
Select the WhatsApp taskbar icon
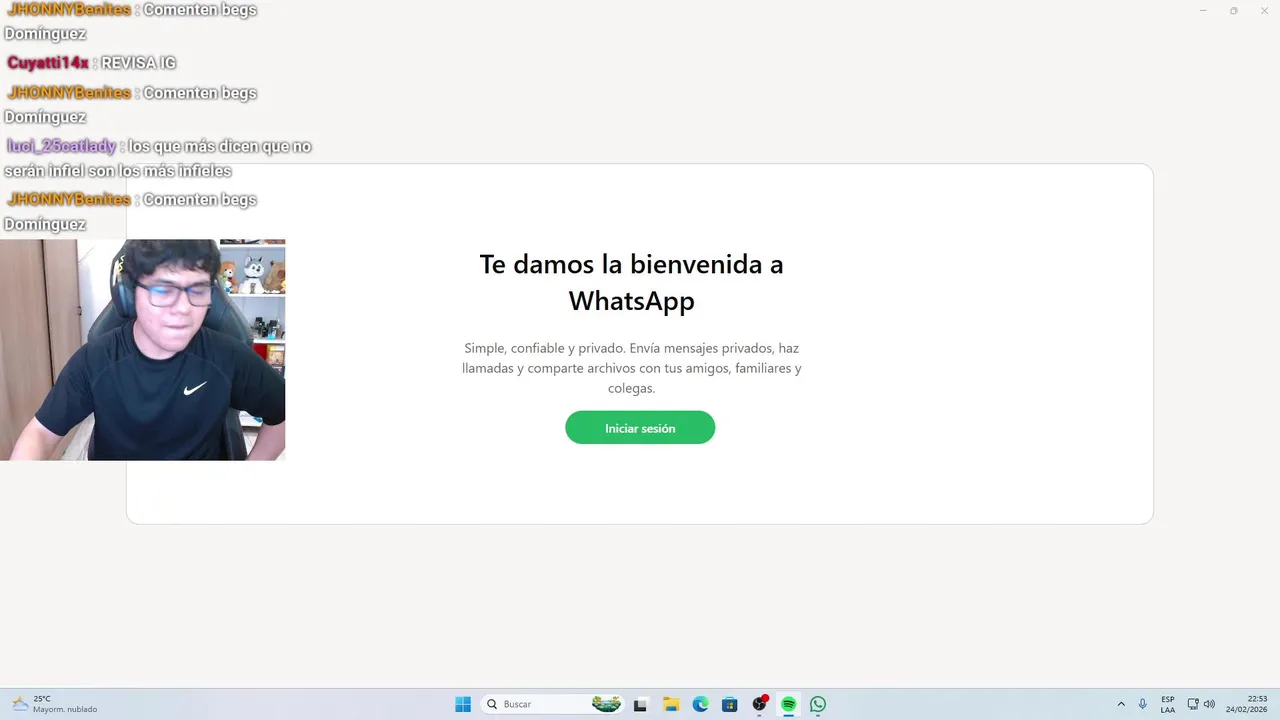(x=818, y=704)
